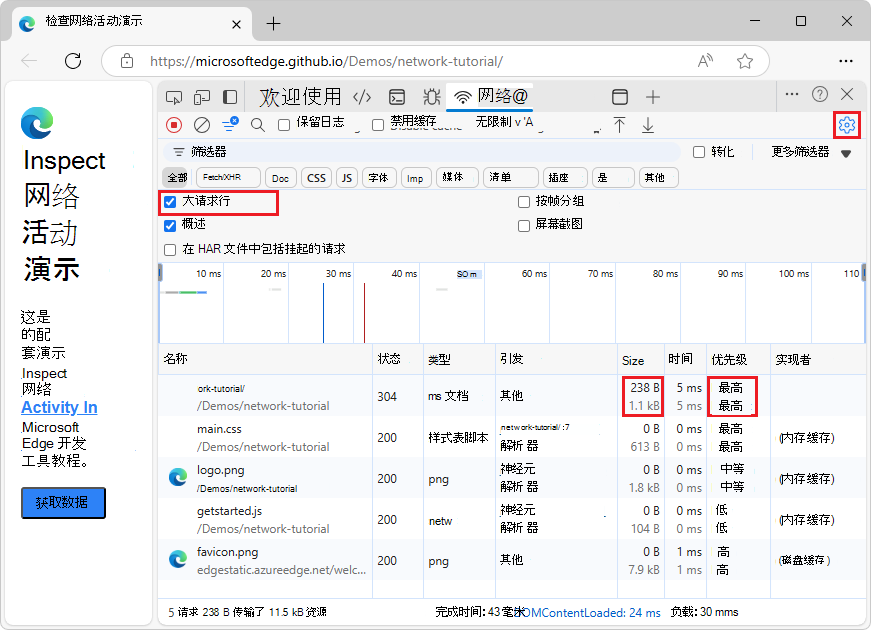
Task: Open the DevTools more options menu
Action: tap(791, 94)
